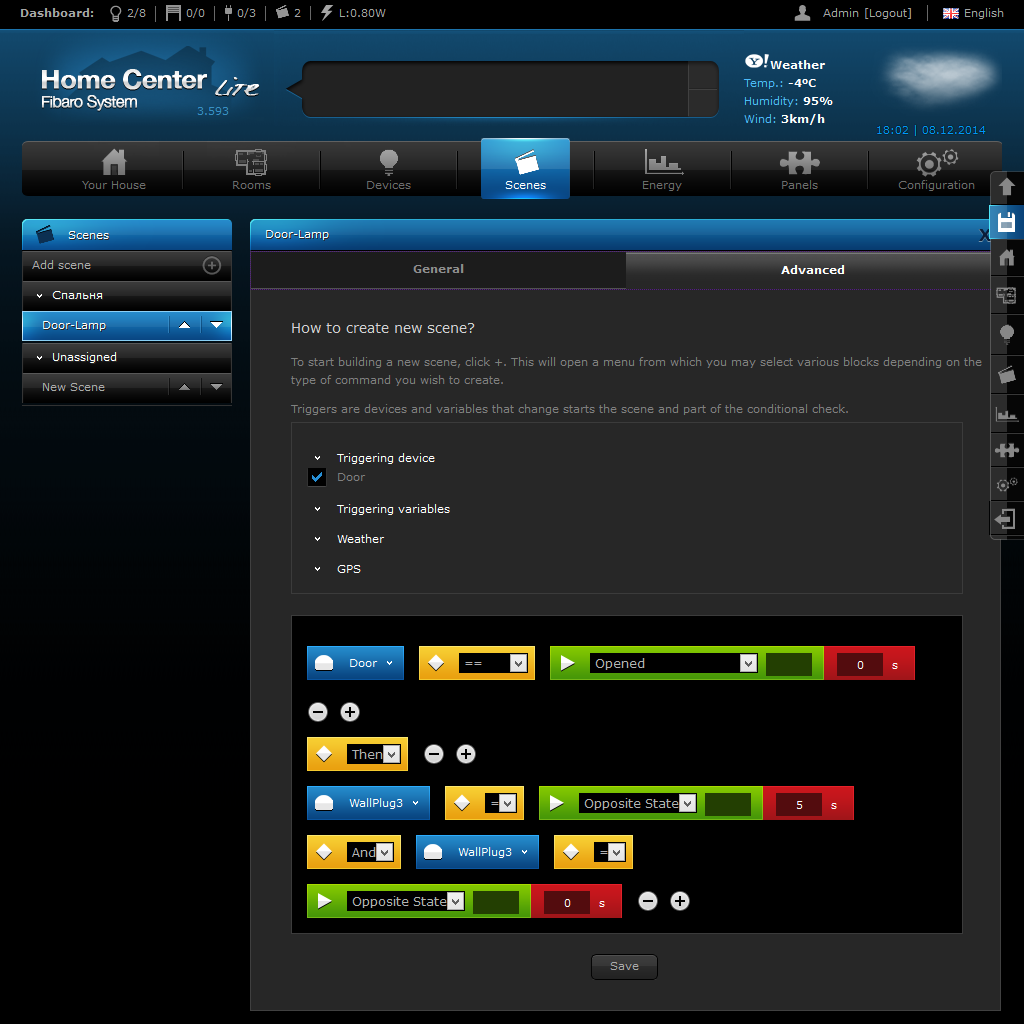The image size is (1024, 1024).
Task: Expand the Weather triggers section
Action: coord(317,539)
